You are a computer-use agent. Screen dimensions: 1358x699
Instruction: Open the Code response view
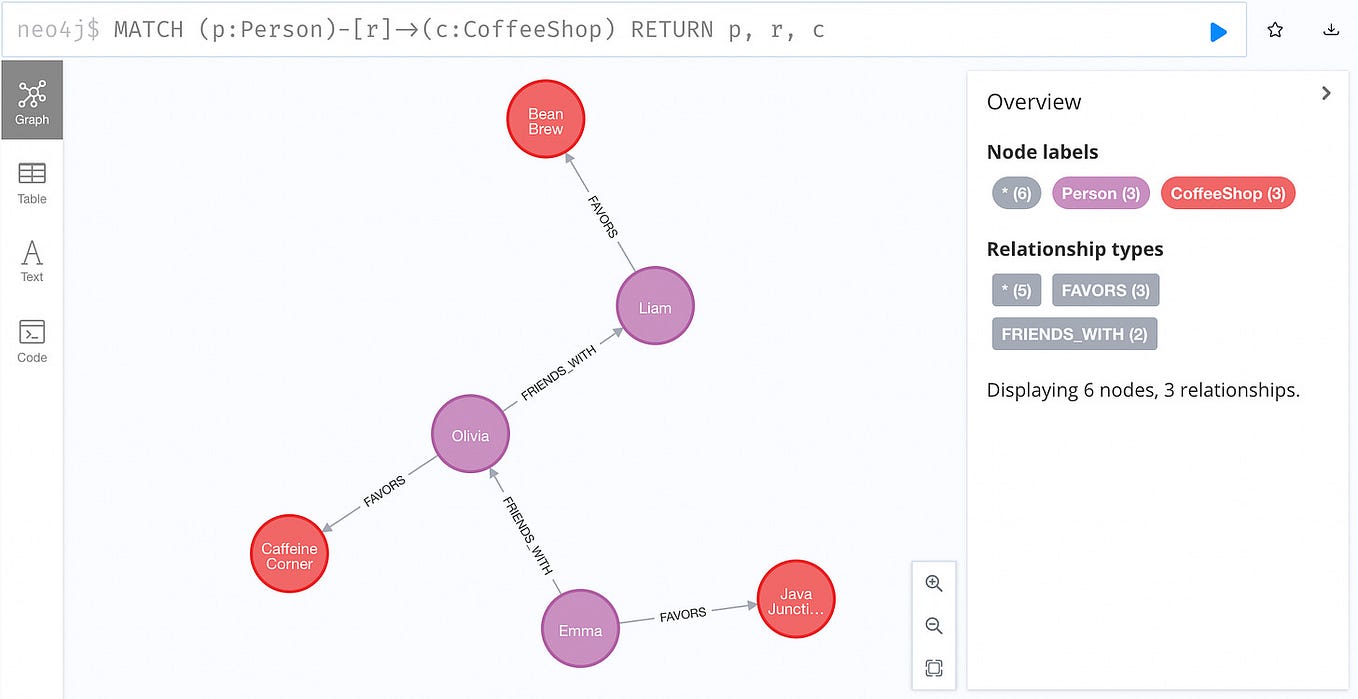tap(31, 340)
